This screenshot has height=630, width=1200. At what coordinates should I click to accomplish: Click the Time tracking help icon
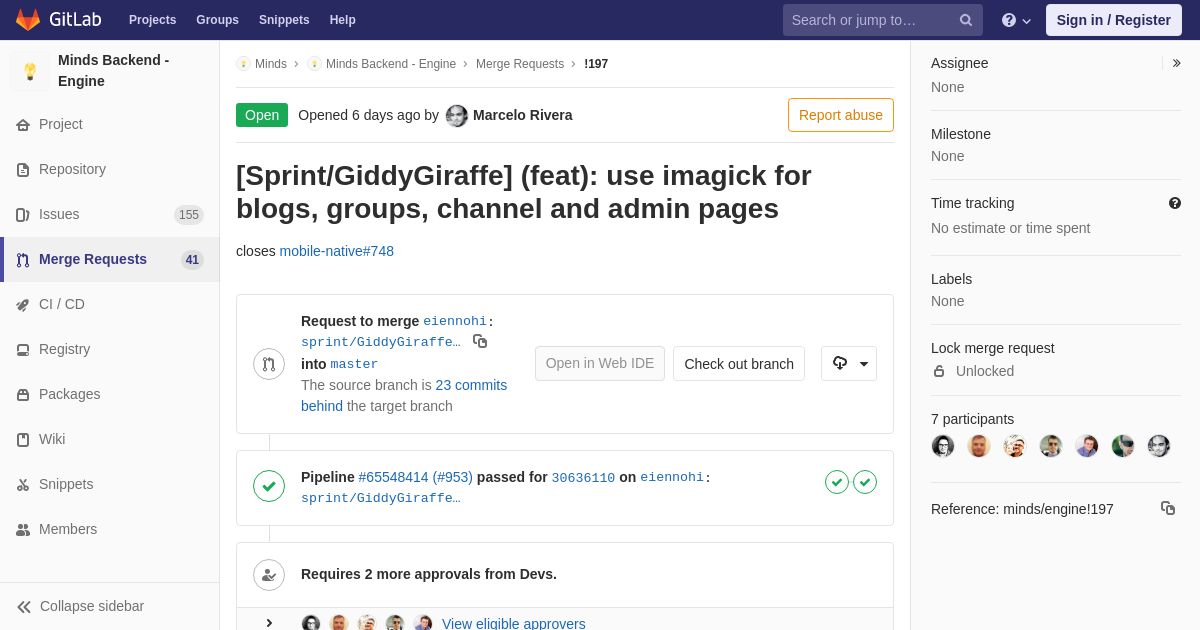pyautogui.click(x=1175, y=203)
